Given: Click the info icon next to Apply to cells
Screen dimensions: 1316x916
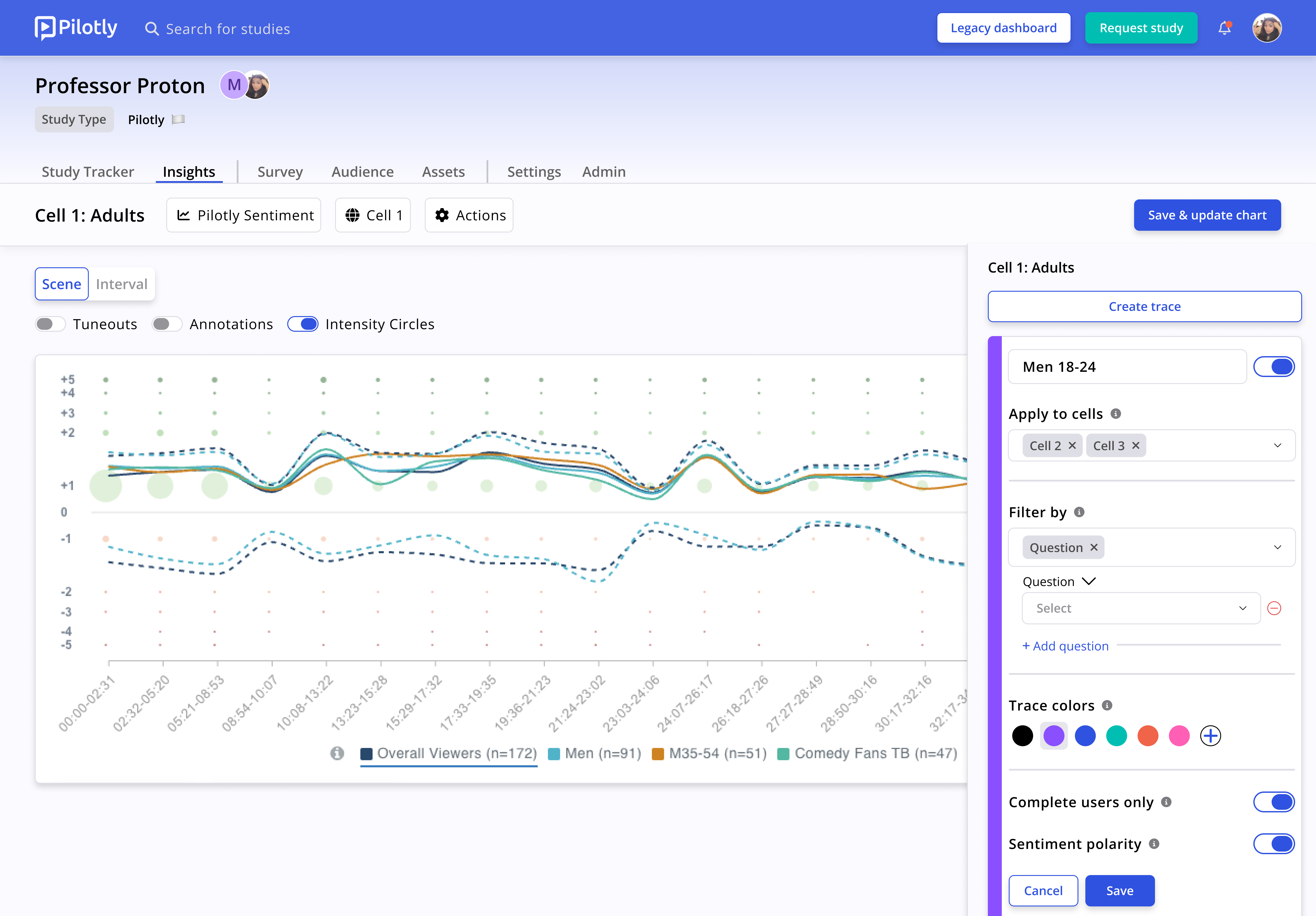Looking at the screenshot, I should pyautogui.click(x=1115, y=414).
